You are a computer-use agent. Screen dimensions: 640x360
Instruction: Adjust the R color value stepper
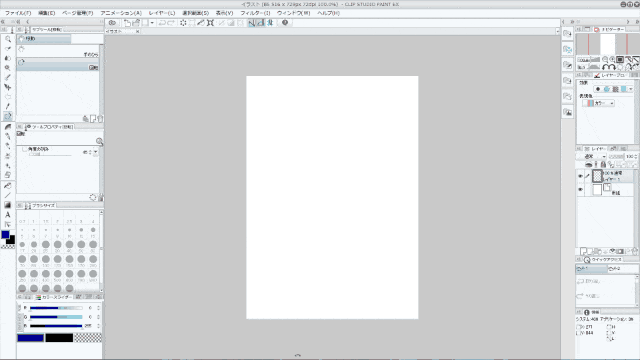pos(98,308)
